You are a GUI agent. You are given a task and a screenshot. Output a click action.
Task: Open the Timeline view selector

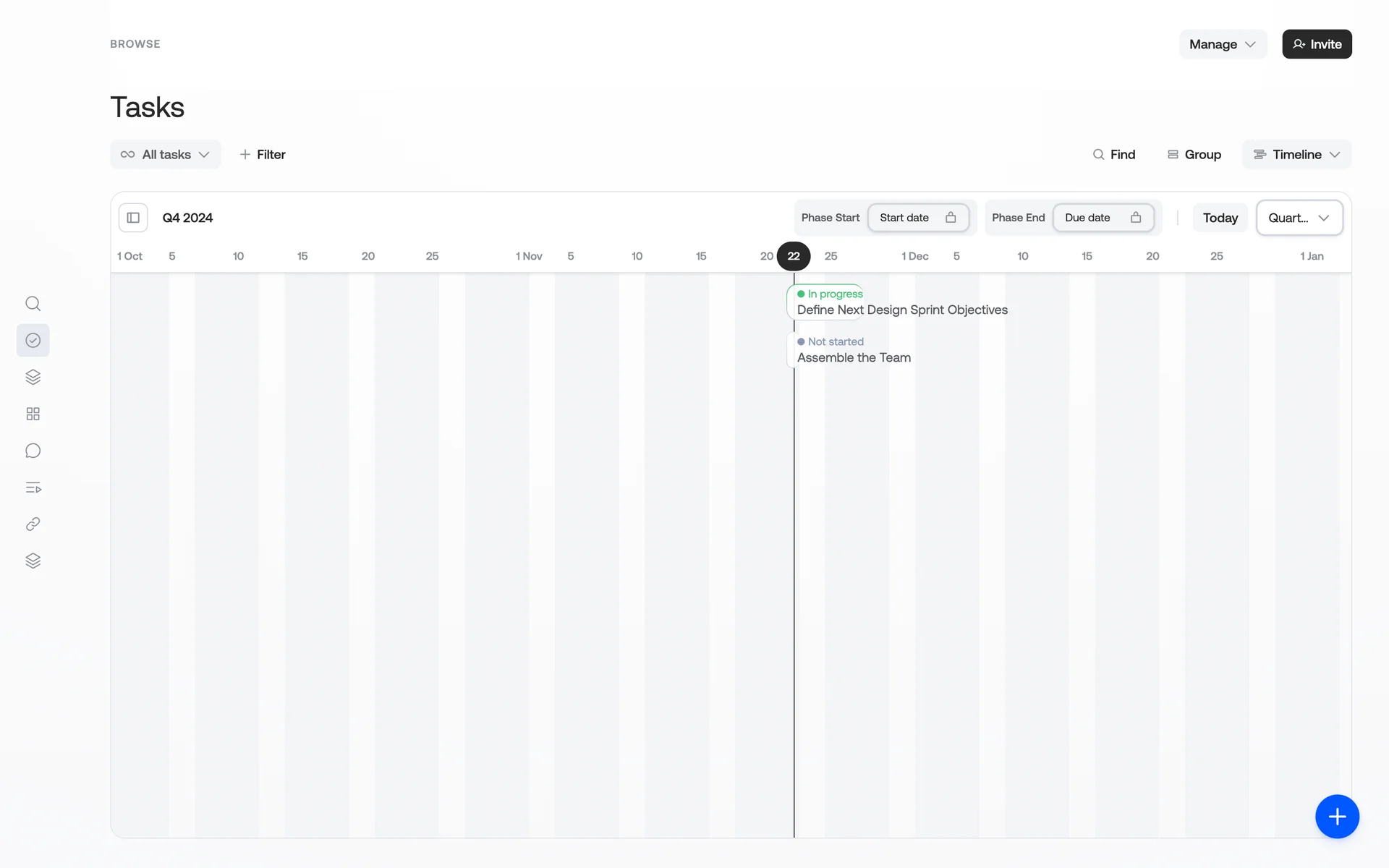pos(1296,154)
